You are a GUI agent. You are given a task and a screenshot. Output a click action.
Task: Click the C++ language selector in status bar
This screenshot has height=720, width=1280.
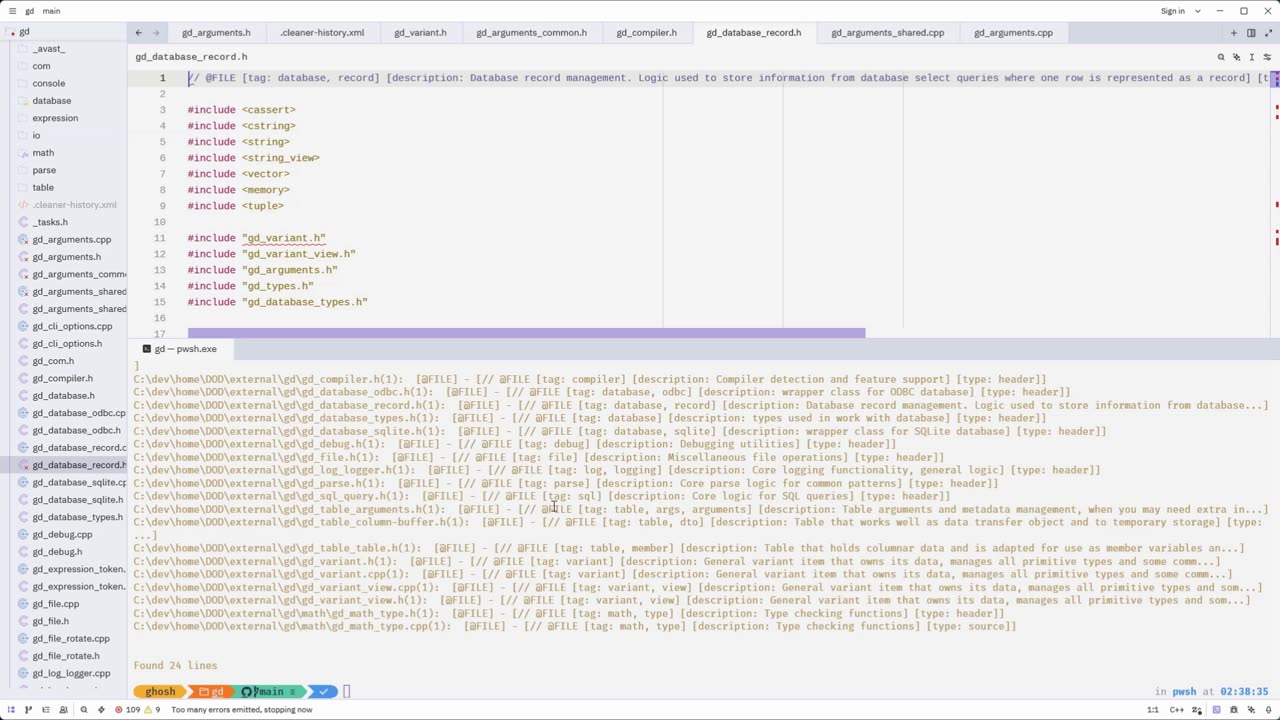1177,710
